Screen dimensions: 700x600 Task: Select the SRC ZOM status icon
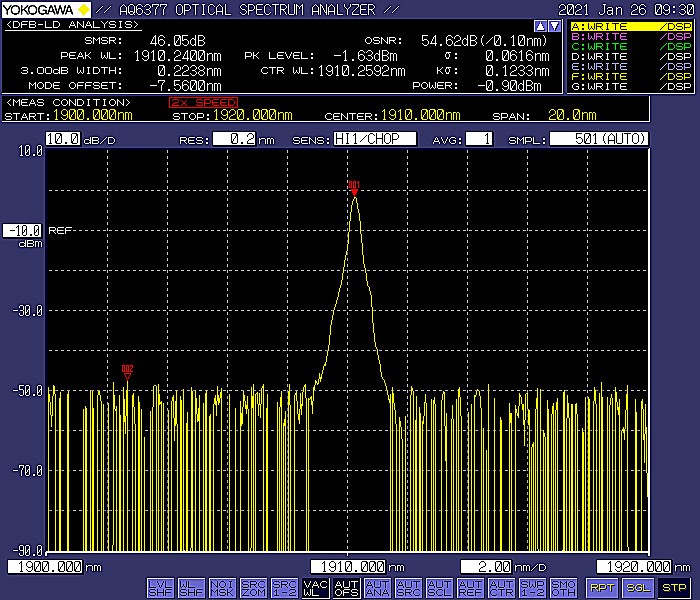click(x=253, y=587)
